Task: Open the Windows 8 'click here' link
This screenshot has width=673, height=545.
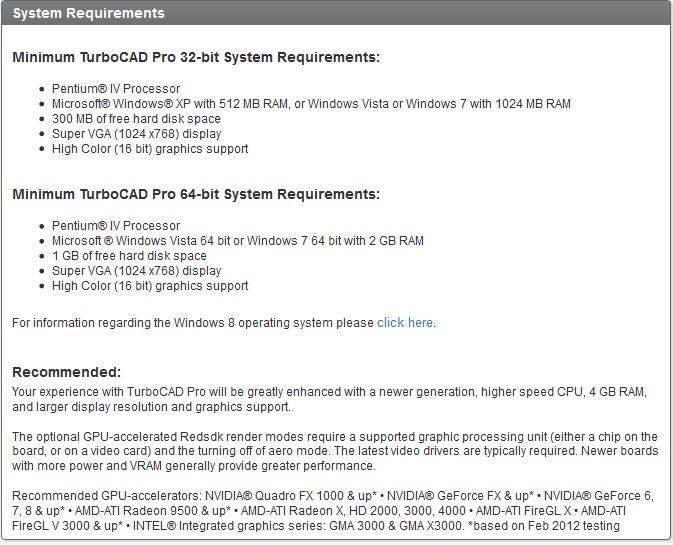Action: click(405, 323)
